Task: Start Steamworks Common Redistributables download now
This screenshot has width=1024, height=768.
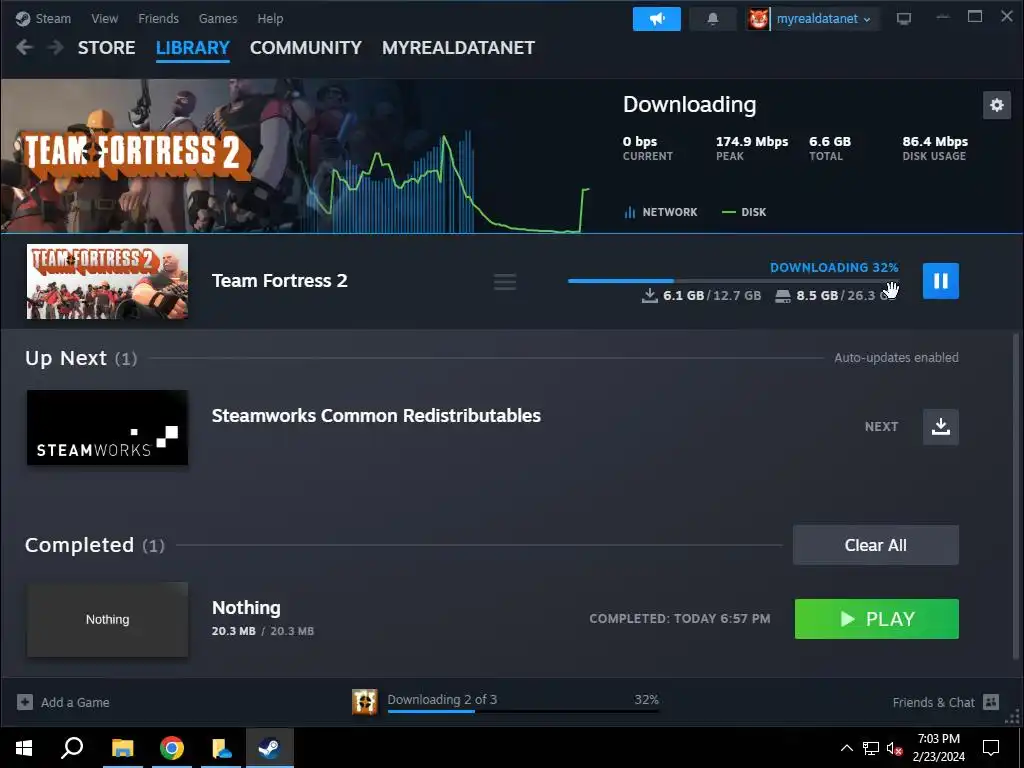Action: point(940,427)
